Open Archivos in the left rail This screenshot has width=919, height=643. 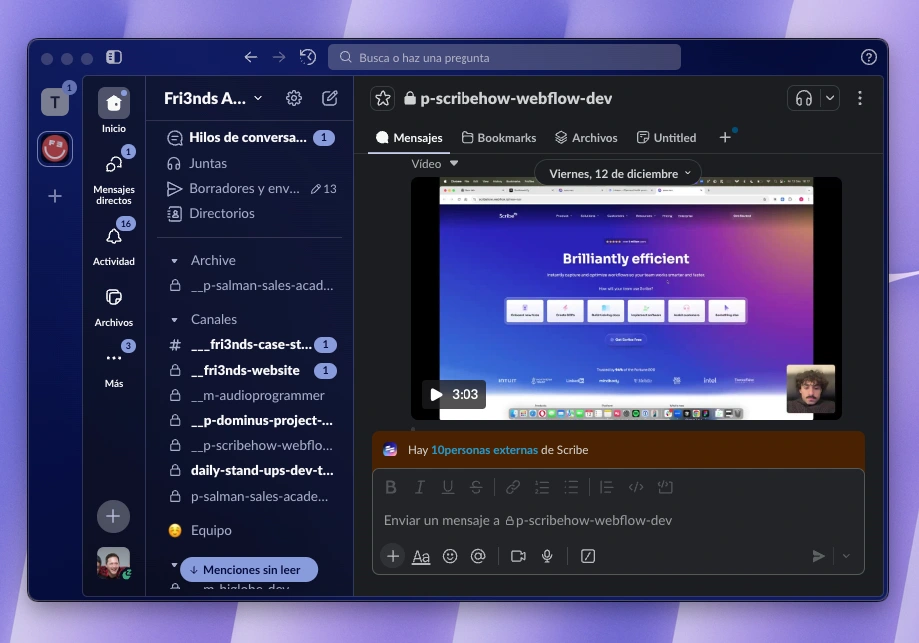(x=114, y=307)
